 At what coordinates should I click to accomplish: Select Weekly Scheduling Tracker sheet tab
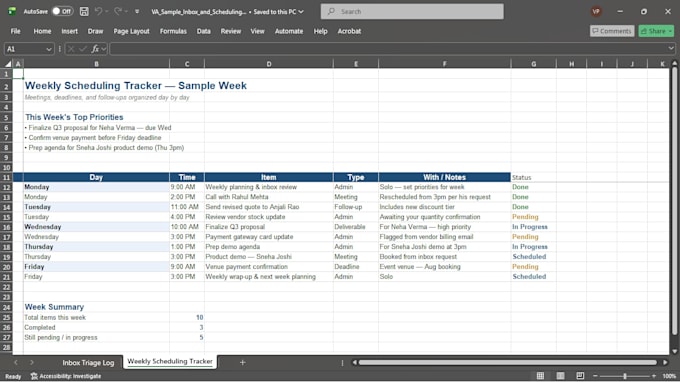tap(170, 361)
